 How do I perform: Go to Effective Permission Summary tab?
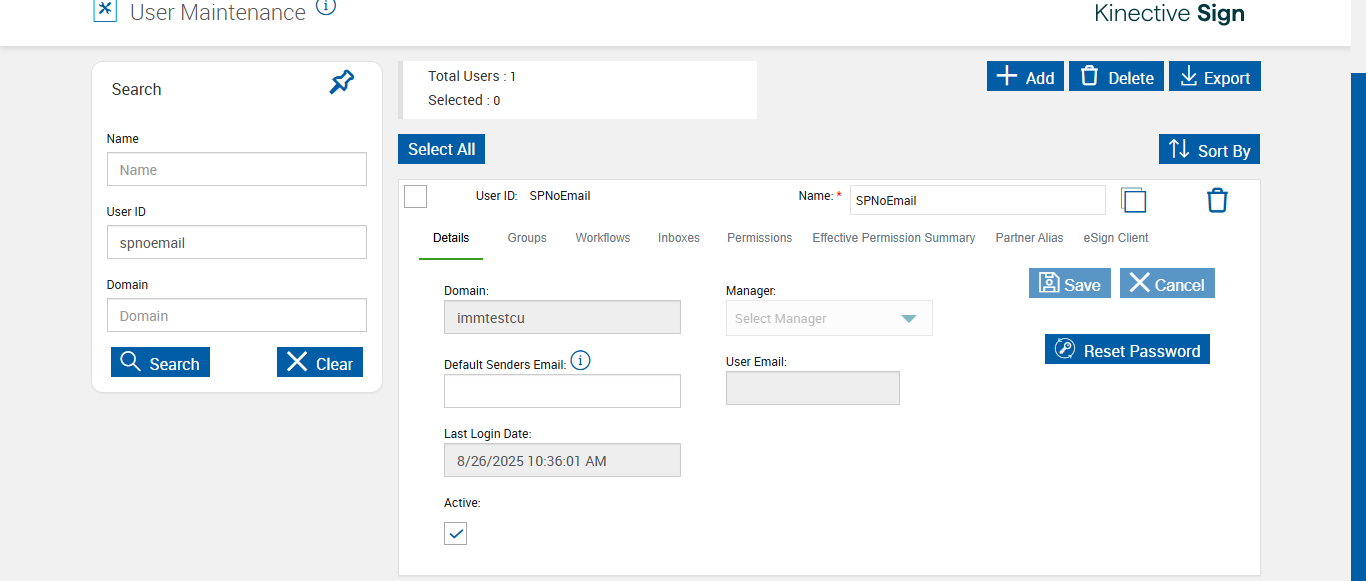(x=893, y=238)
